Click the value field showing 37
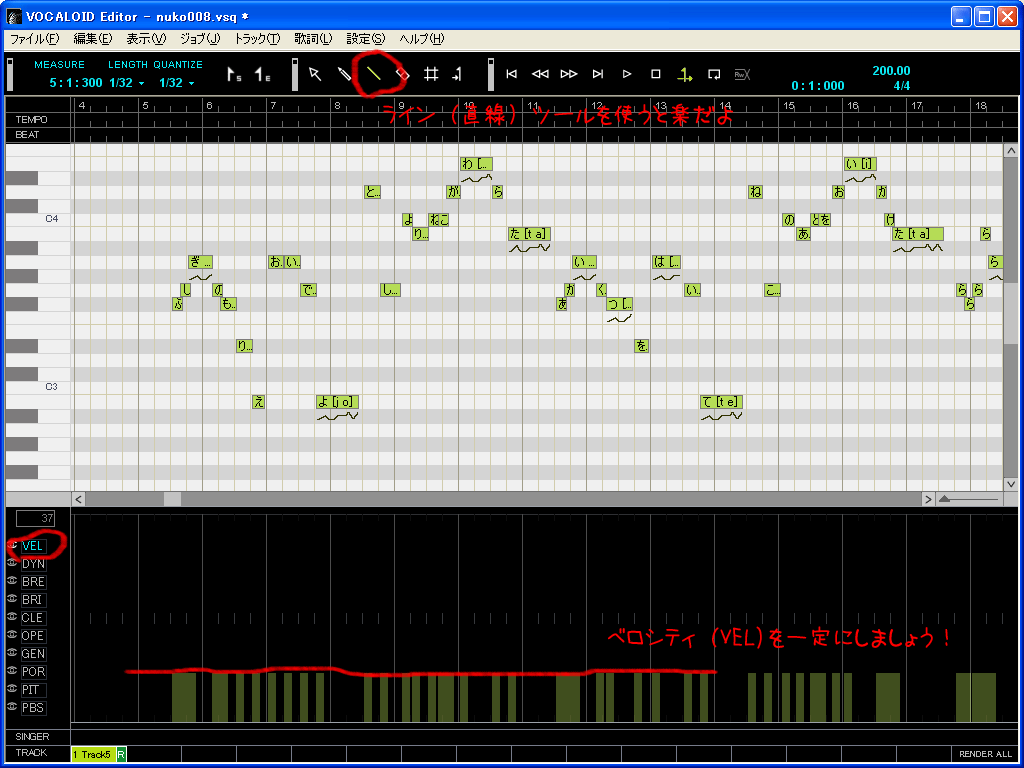1024x768 pixels. click(35, 519)
